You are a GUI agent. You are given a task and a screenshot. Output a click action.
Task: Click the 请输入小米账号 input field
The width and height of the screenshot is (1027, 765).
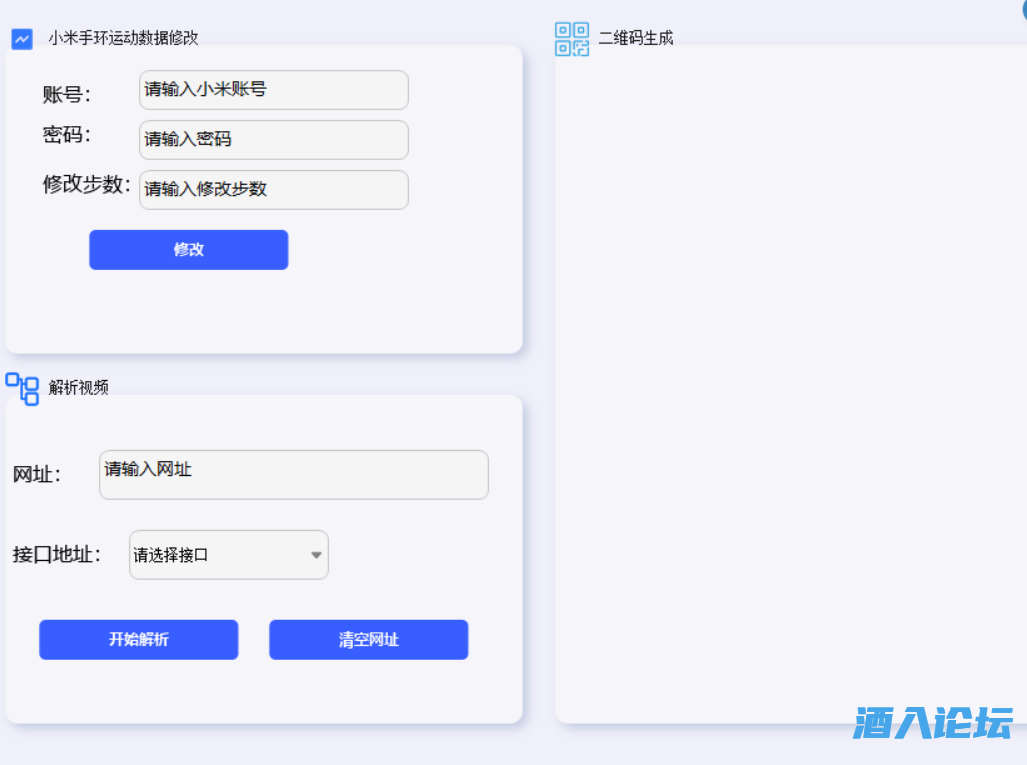point(273,90)
